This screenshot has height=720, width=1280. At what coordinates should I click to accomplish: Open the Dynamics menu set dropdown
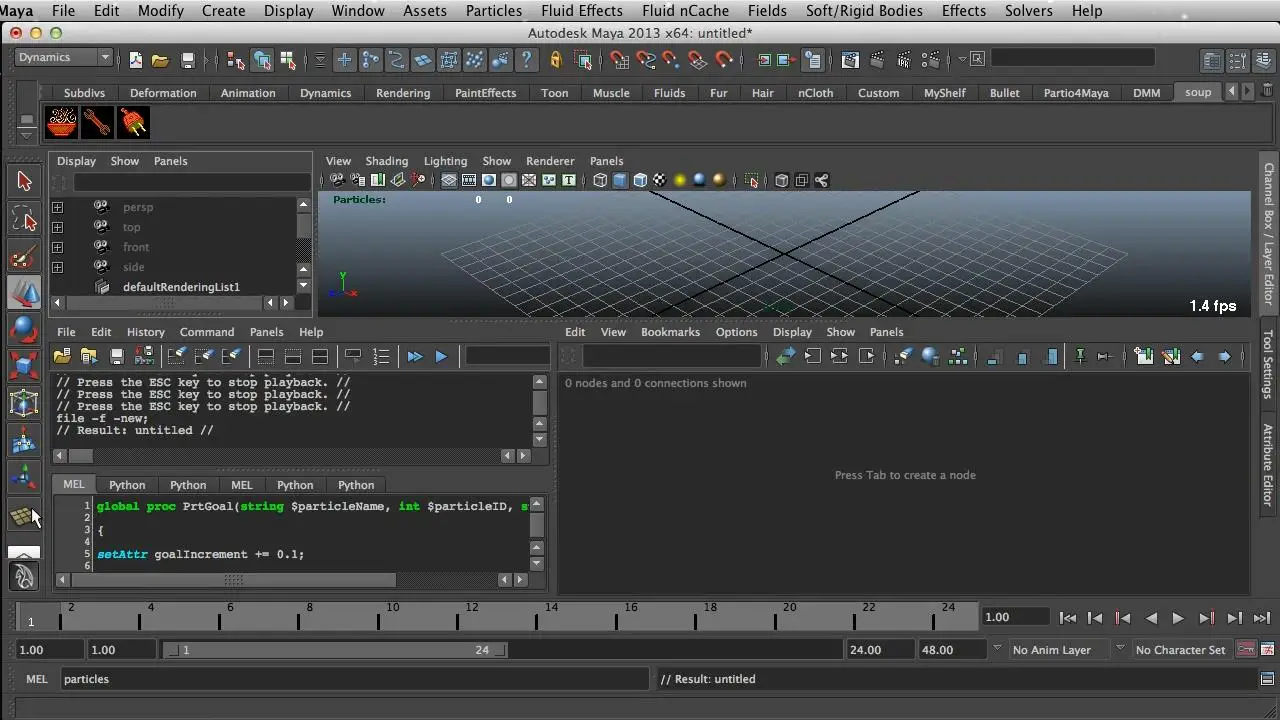pyautogui.click(x=64, y=58)
